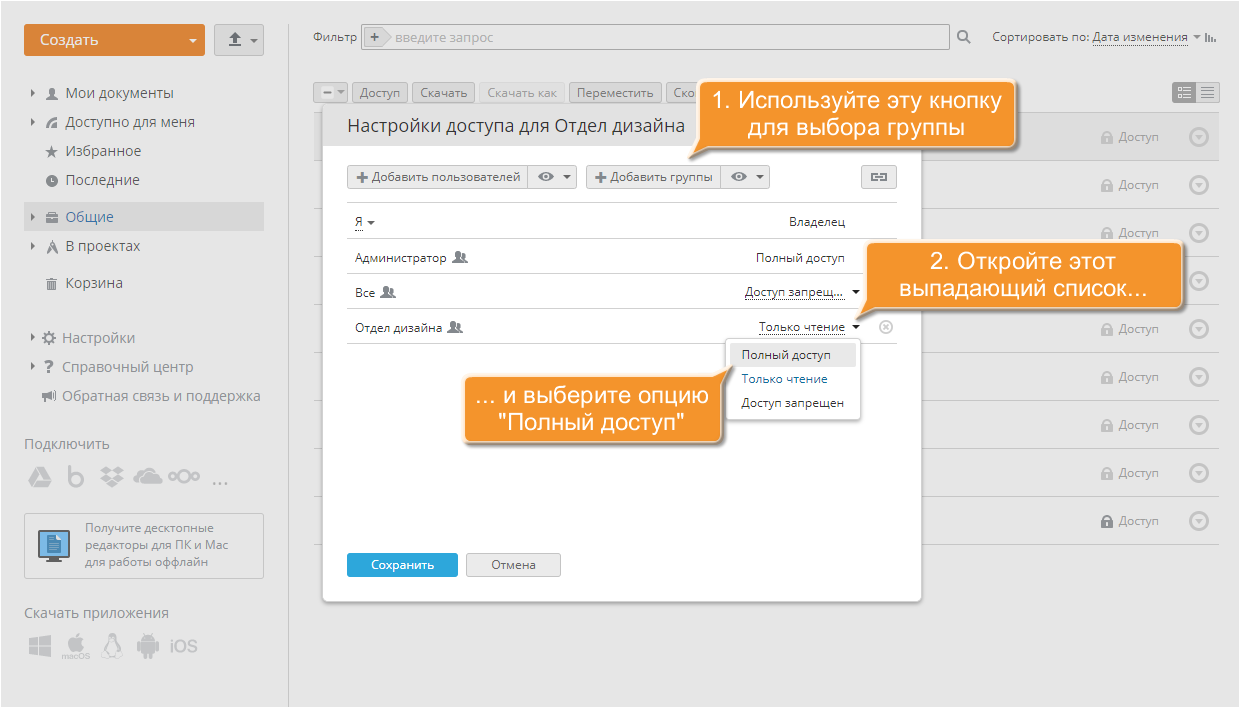Open Мои документы folder
This screenshot has height=708, width=1240.
(x=119, y=93)
